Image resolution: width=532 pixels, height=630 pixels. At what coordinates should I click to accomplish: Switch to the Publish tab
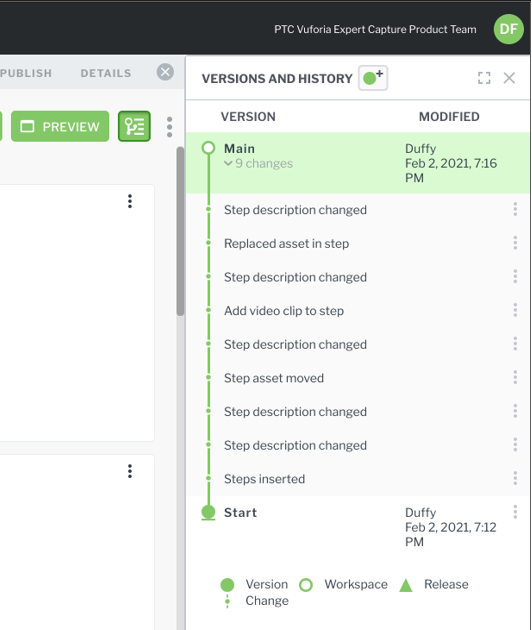(26, 73)
